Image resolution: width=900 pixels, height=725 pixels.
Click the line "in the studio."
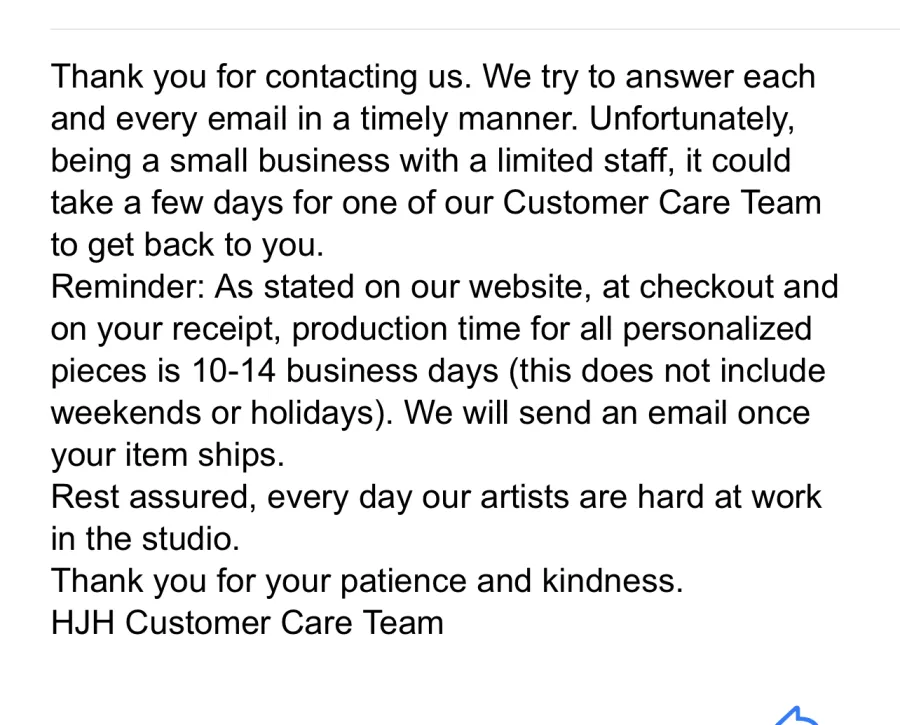(x=145, y=539)
